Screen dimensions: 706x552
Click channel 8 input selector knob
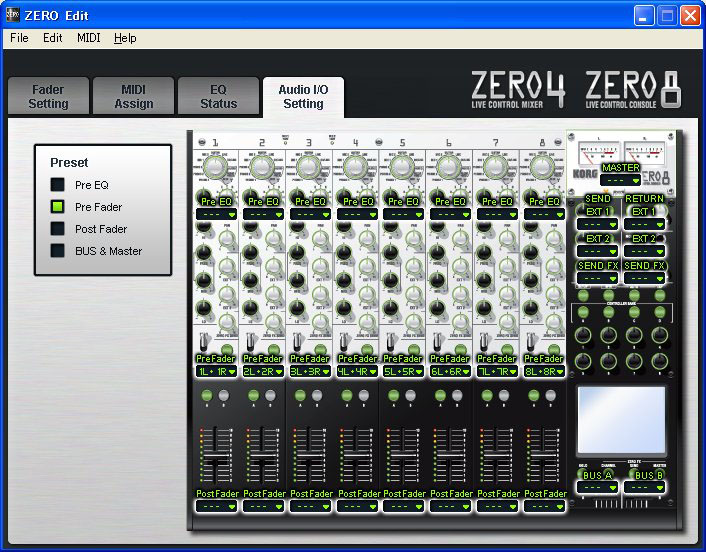pyautogui.click(x=542, y=167)
